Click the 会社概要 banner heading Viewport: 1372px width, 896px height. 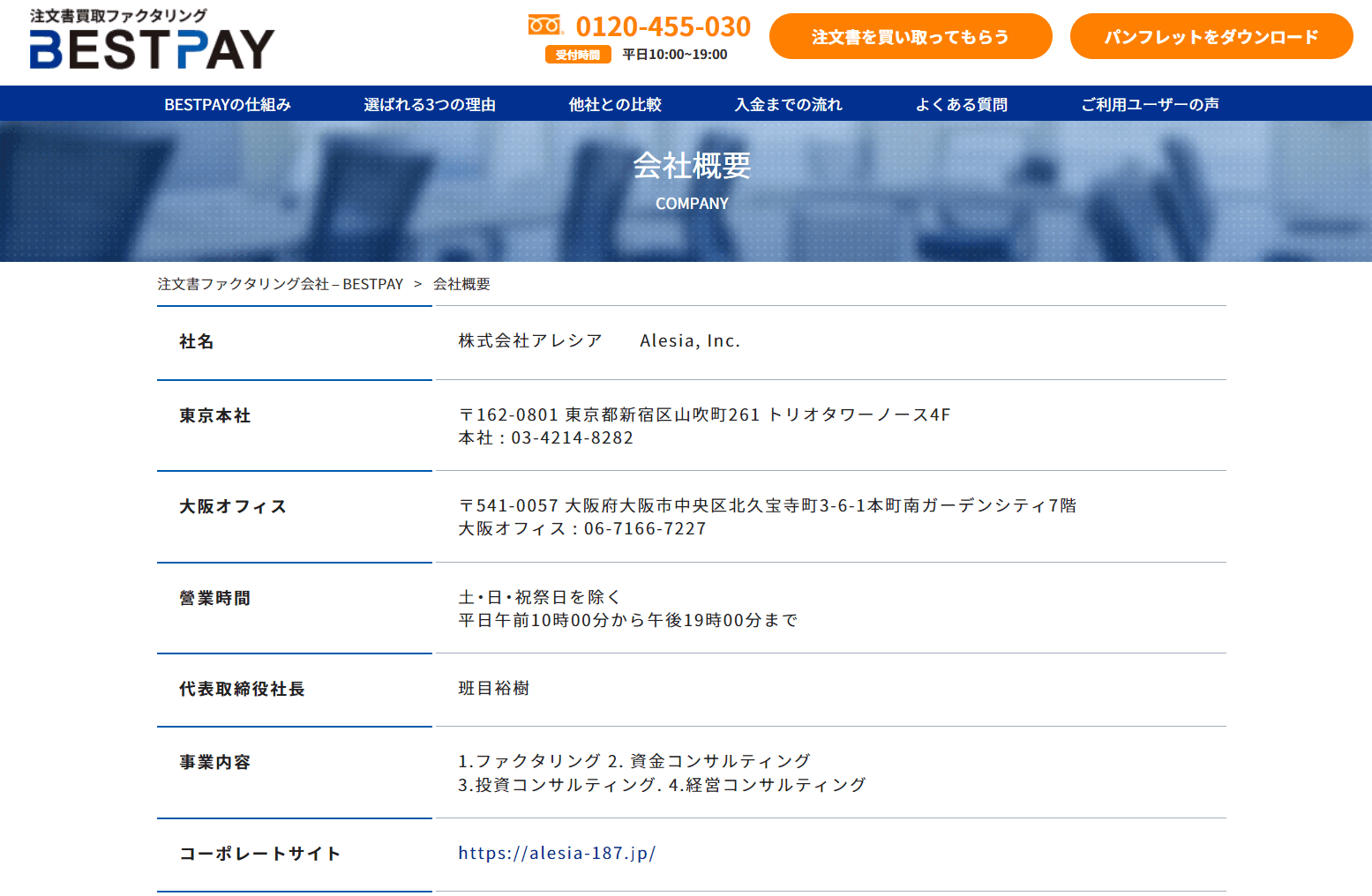coord(692,166)
